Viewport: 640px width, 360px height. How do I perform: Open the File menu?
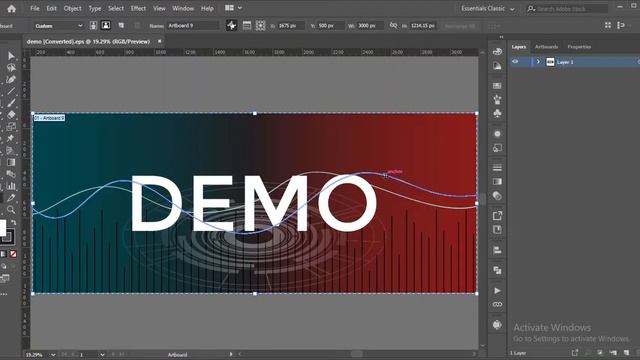pos(35,8)
